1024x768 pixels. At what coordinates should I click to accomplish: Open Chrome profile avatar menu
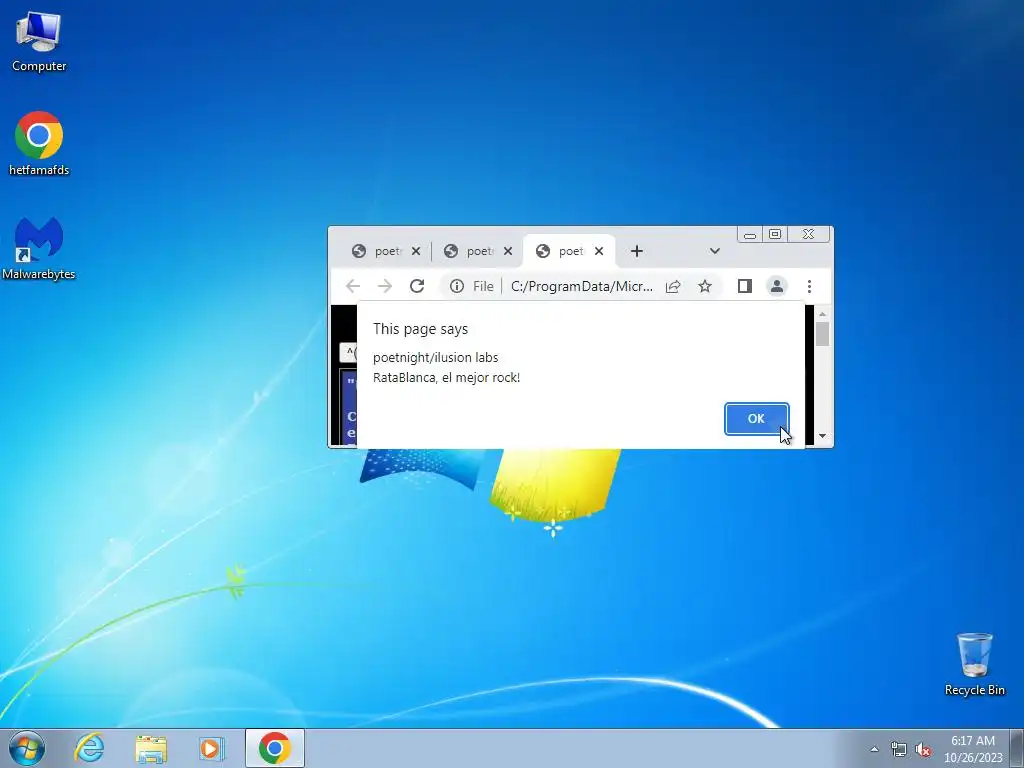[x=776, y=286]
